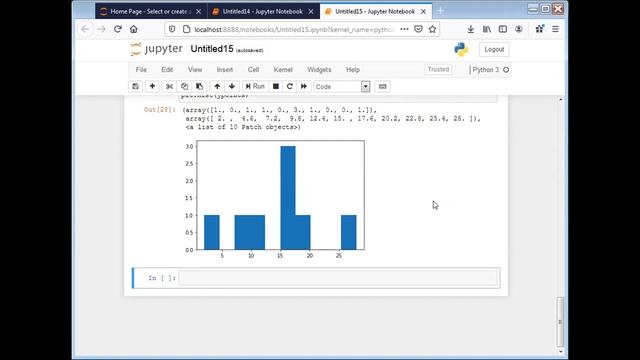Bookmark this page with star icon

[433, 29]
